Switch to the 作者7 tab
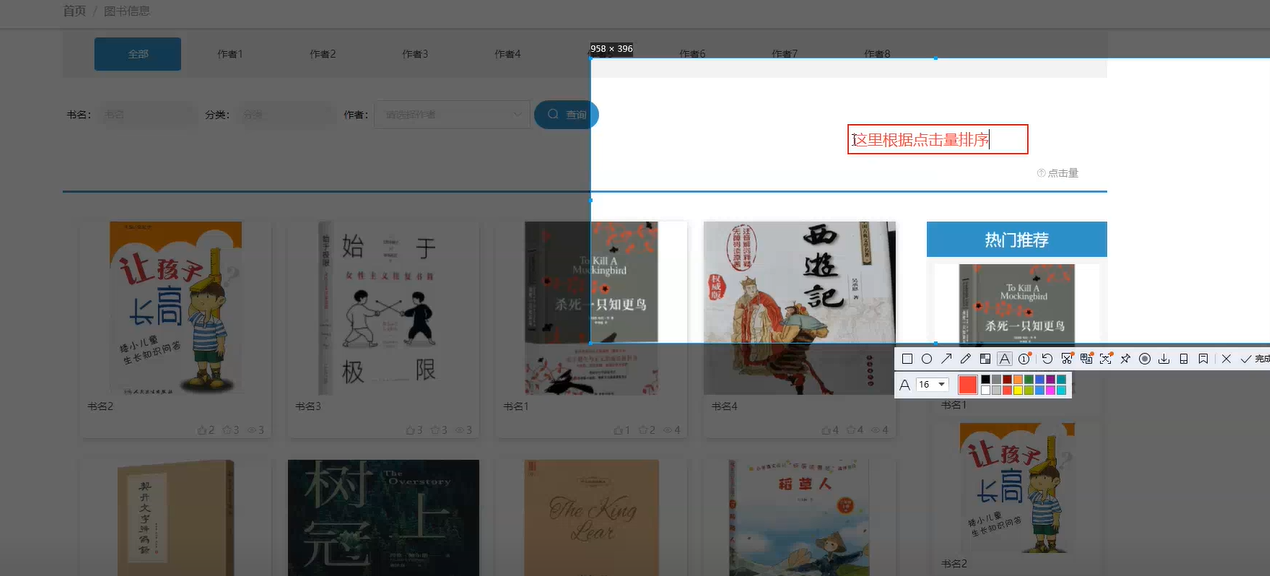 [784, 54]
